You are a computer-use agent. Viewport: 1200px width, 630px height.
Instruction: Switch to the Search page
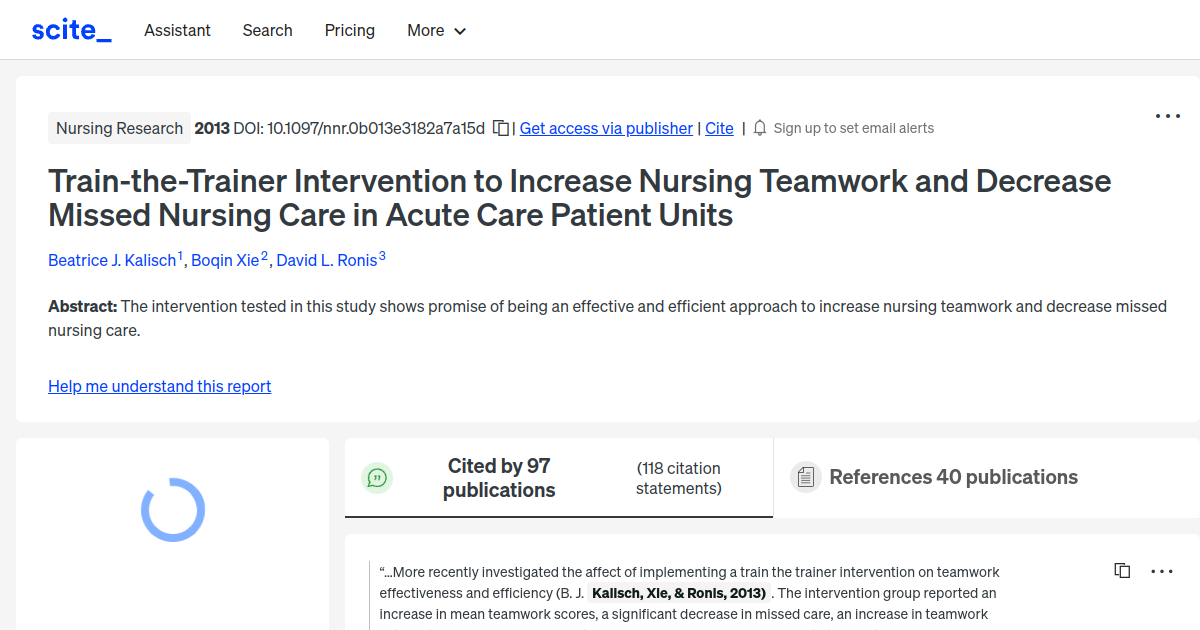(267, 30)
